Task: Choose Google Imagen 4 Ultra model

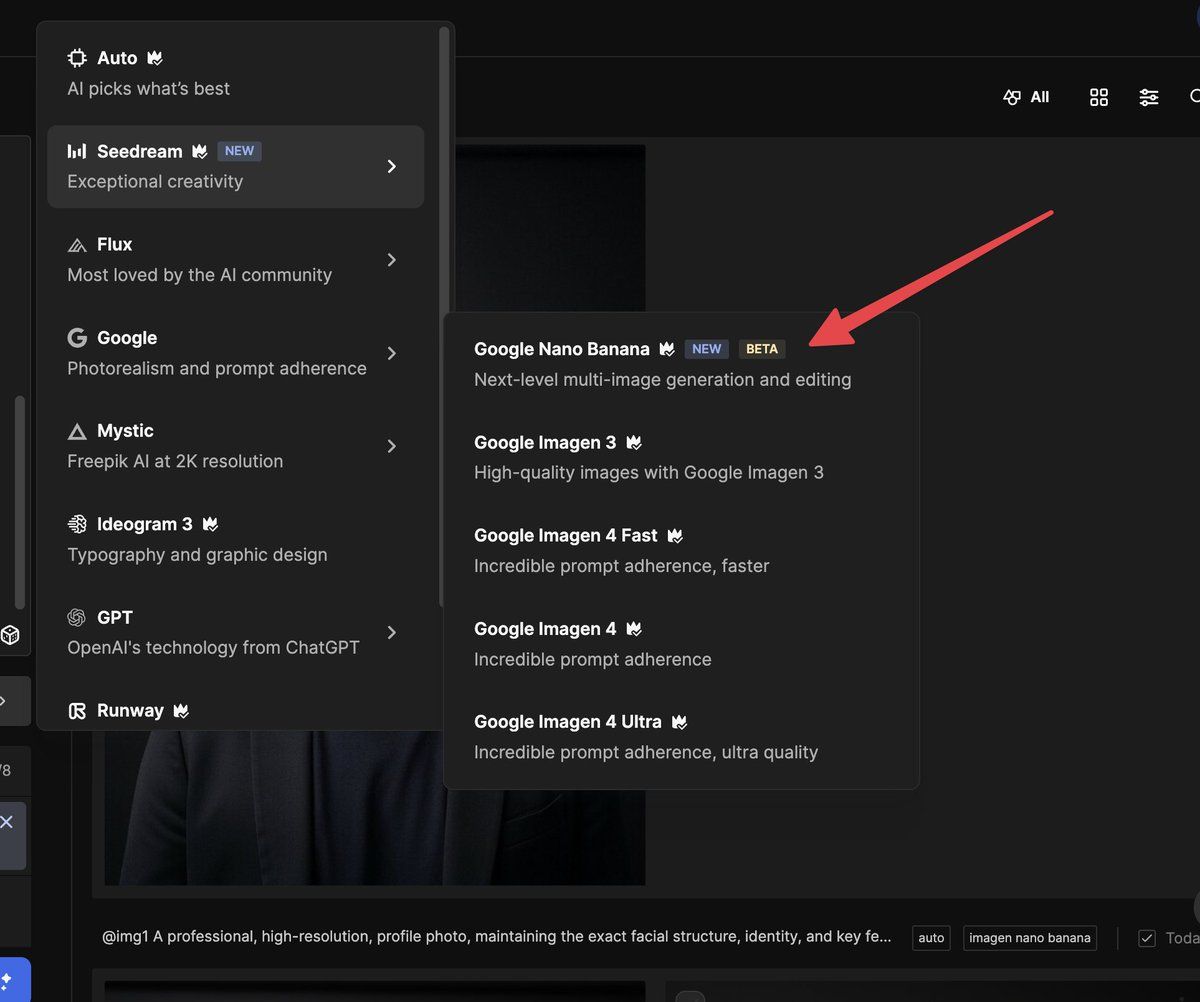Action: tap(680, 737)
